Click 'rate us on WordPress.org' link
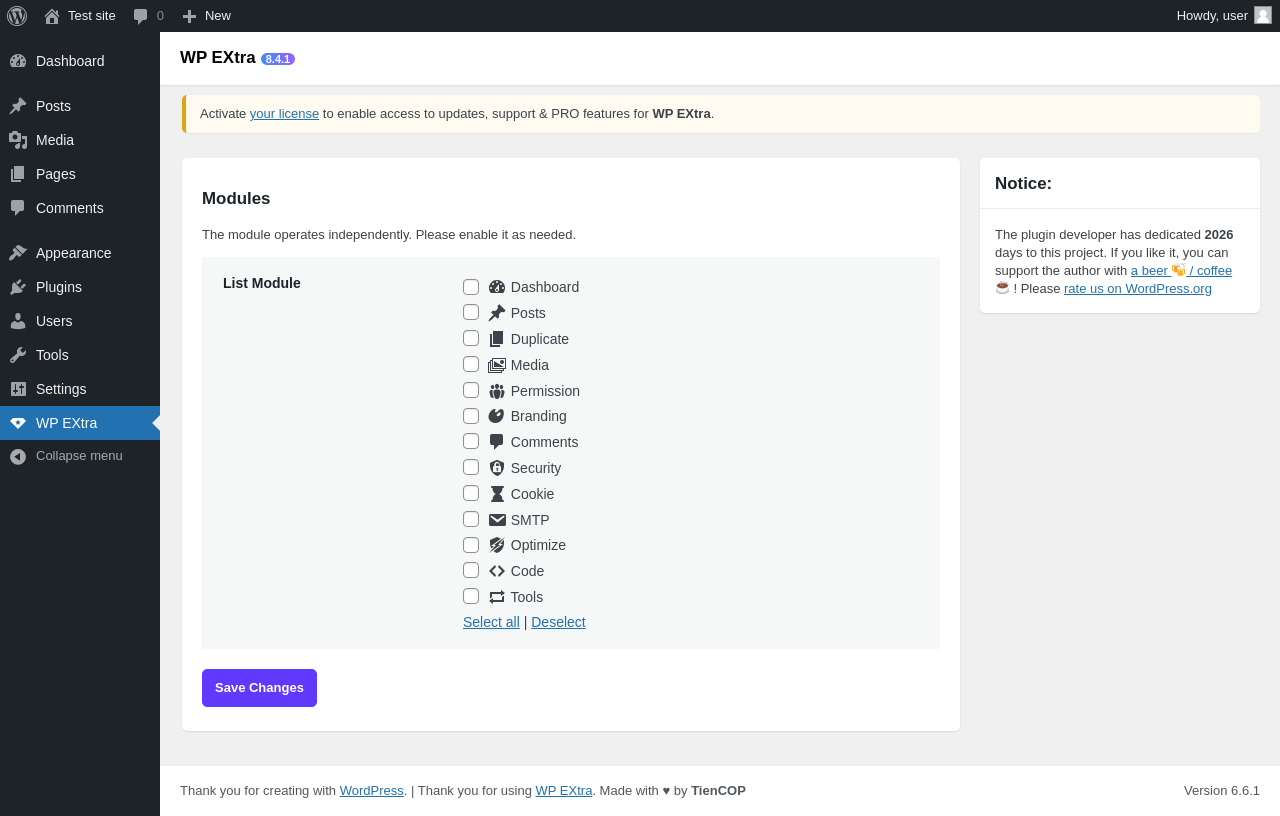This screenshot has width=1280, height=816. tap(1137, 289)
